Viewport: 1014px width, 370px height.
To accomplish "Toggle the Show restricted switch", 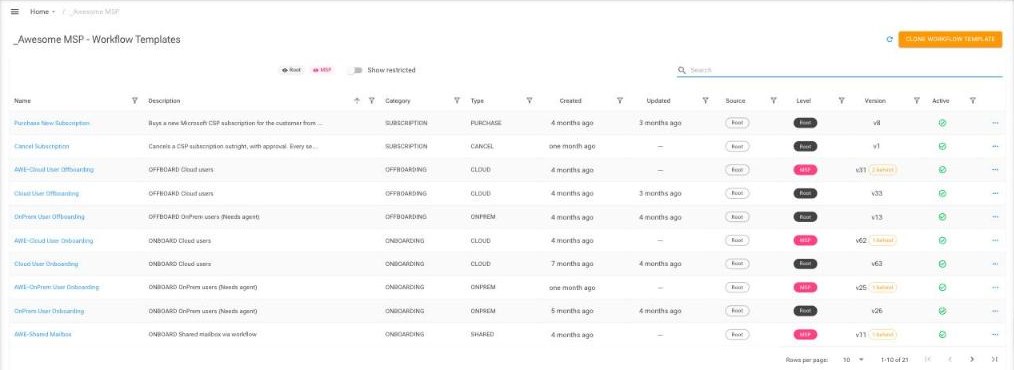I will click(x=354, y=70).
